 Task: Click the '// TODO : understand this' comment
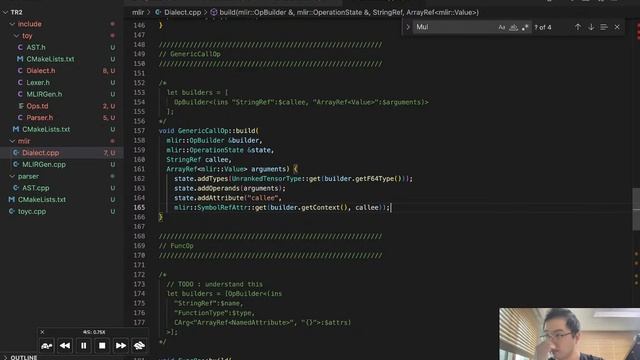pos(214,284)
